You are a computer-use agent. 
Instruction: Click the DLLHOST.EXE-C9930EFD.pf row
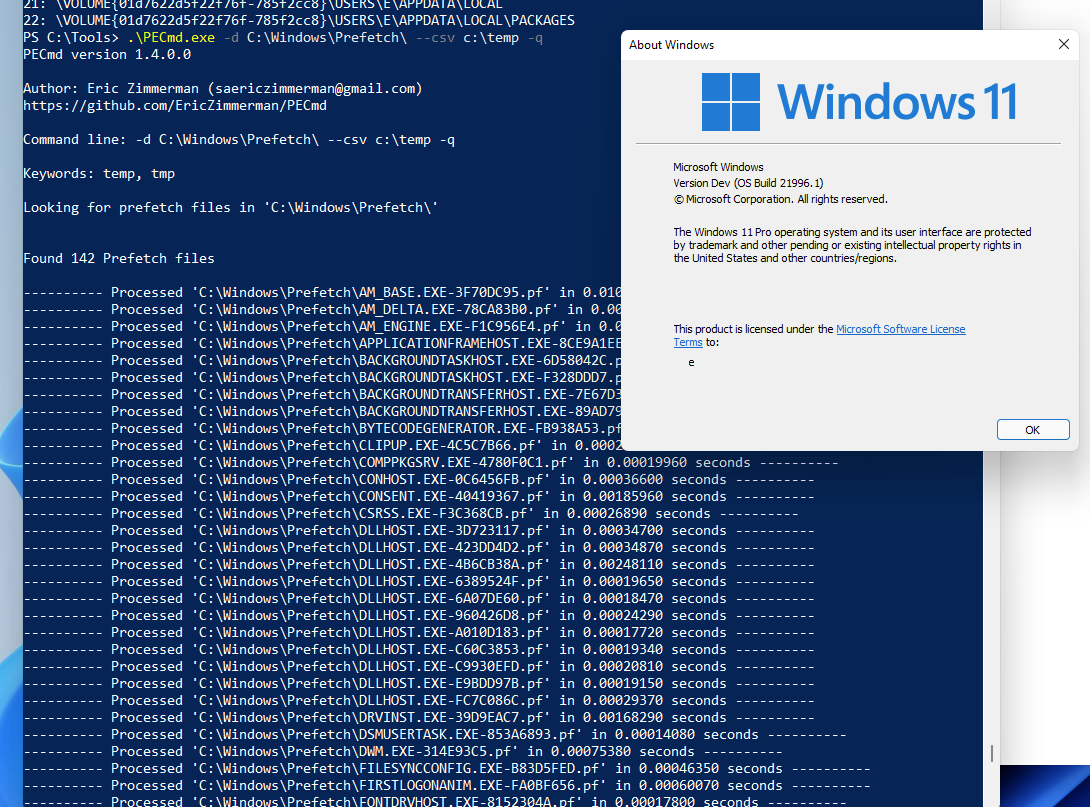(x=418, y=667)
